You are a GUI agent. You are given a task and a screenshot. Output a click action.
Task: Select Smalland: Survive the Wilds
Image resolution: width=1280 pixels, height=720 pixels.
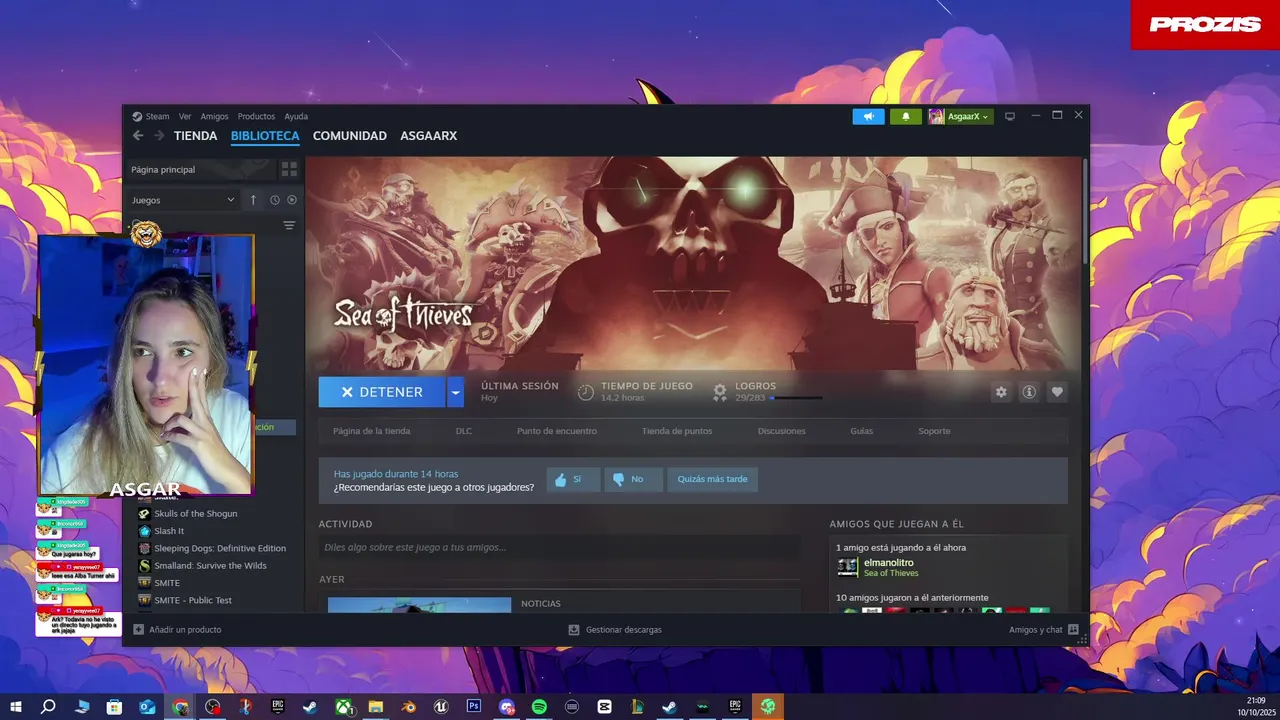tap(210, 565)
